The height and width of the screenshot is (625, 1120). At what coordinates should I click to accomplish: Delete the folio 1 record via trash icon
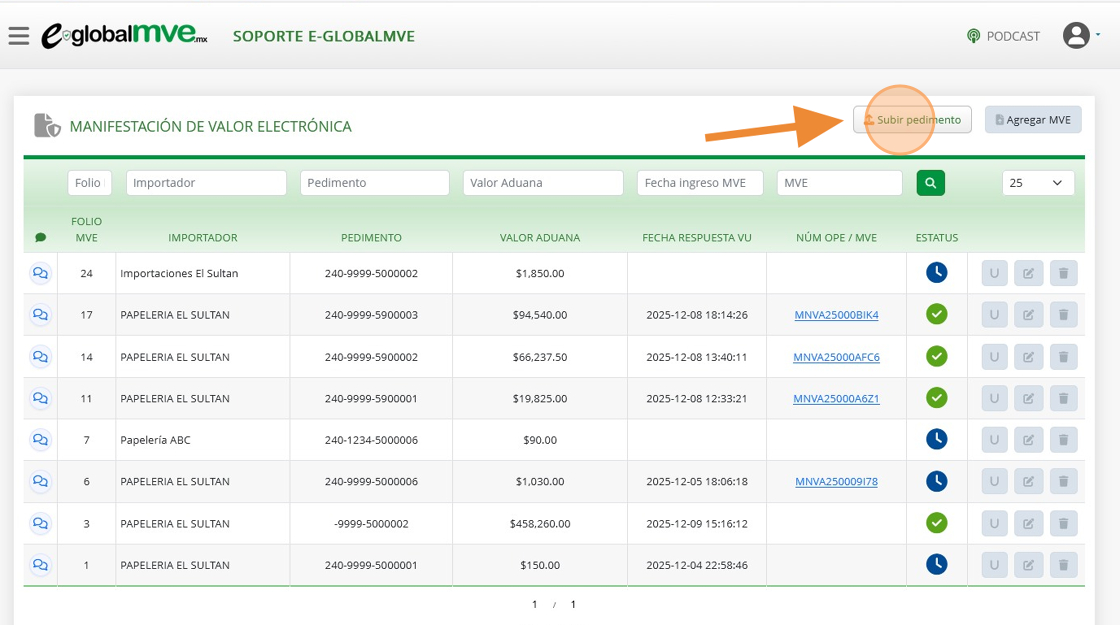[1064, 565]
